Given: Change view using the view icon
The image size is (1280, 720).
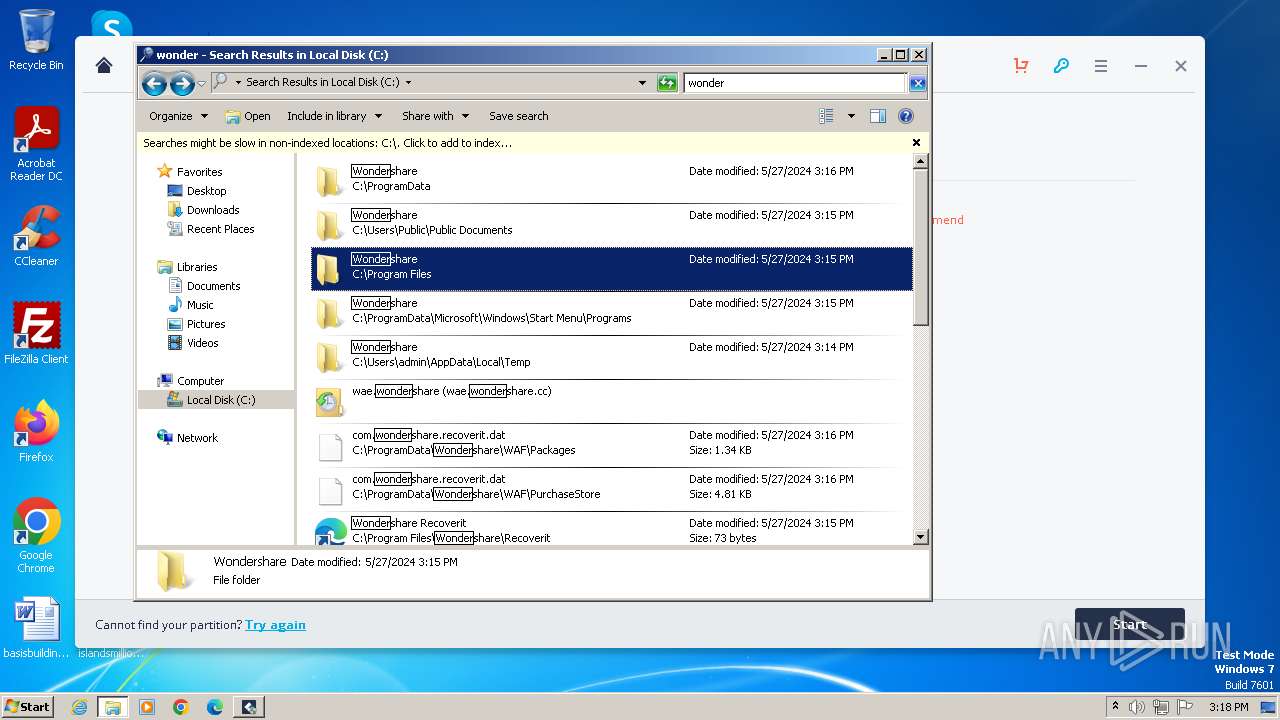Looking at the screenshot, I should point(826,116).
